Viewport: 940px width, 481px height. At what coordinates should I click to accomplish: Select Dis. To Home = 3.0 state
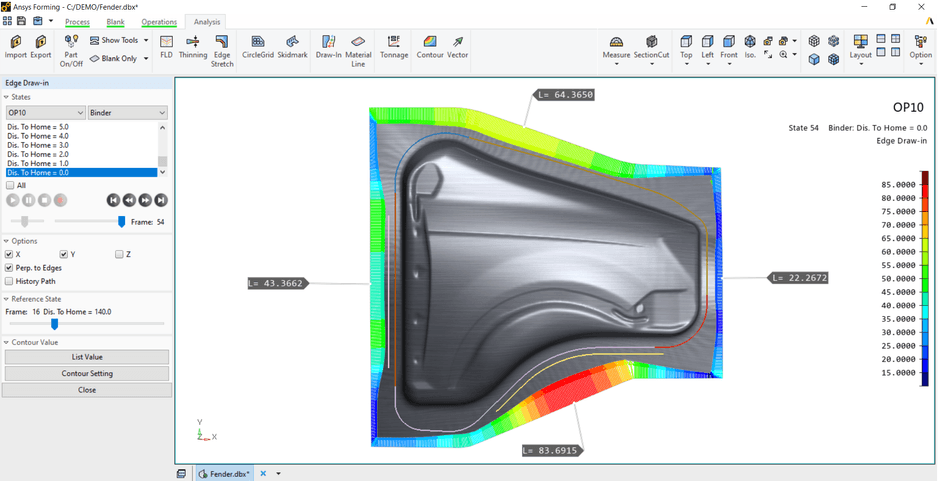[38, 146]
